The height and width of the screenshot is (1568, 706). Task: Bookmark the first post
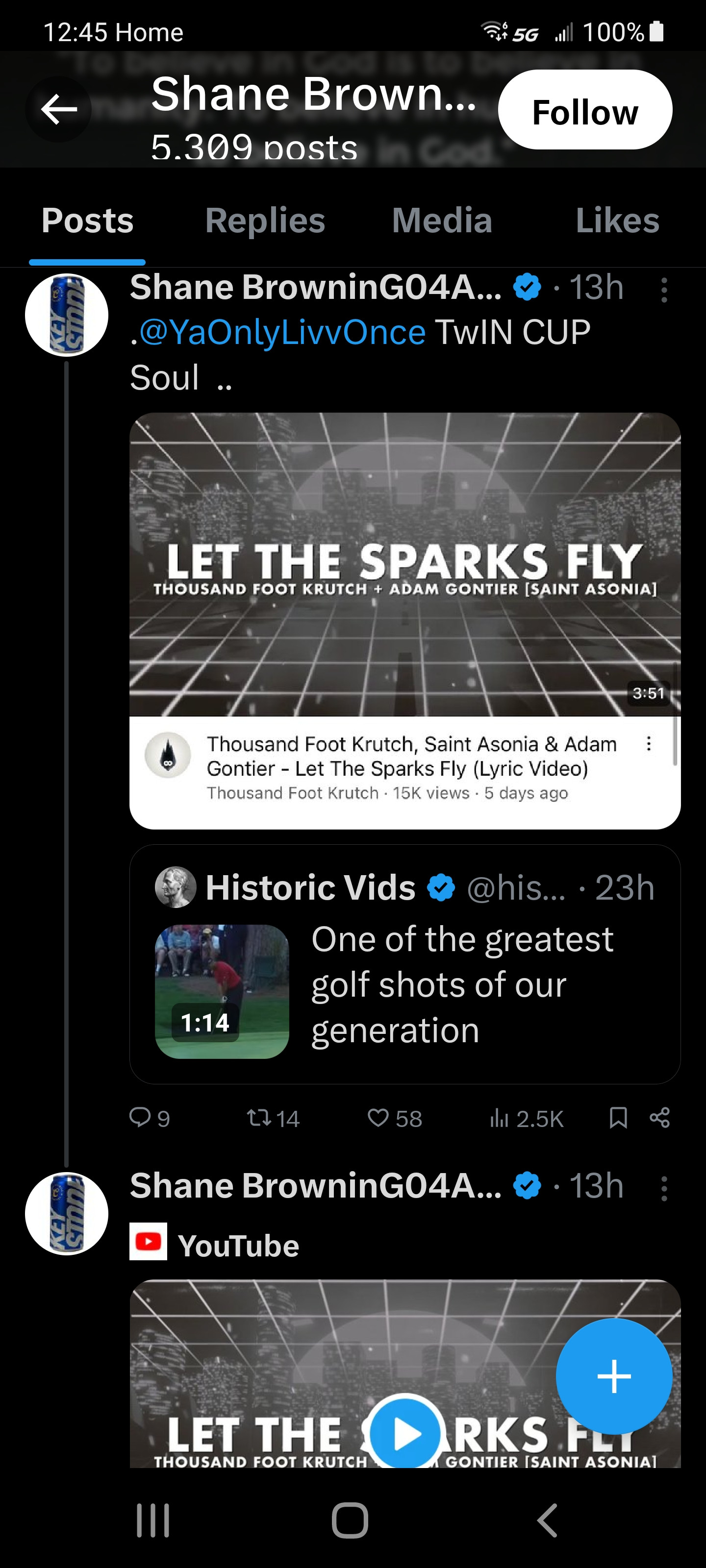618,1118
